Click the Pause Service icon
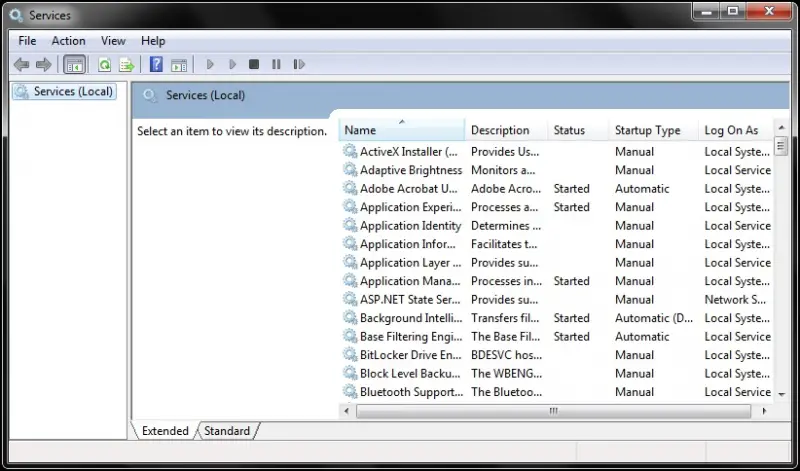 click(x=276, y=64)
